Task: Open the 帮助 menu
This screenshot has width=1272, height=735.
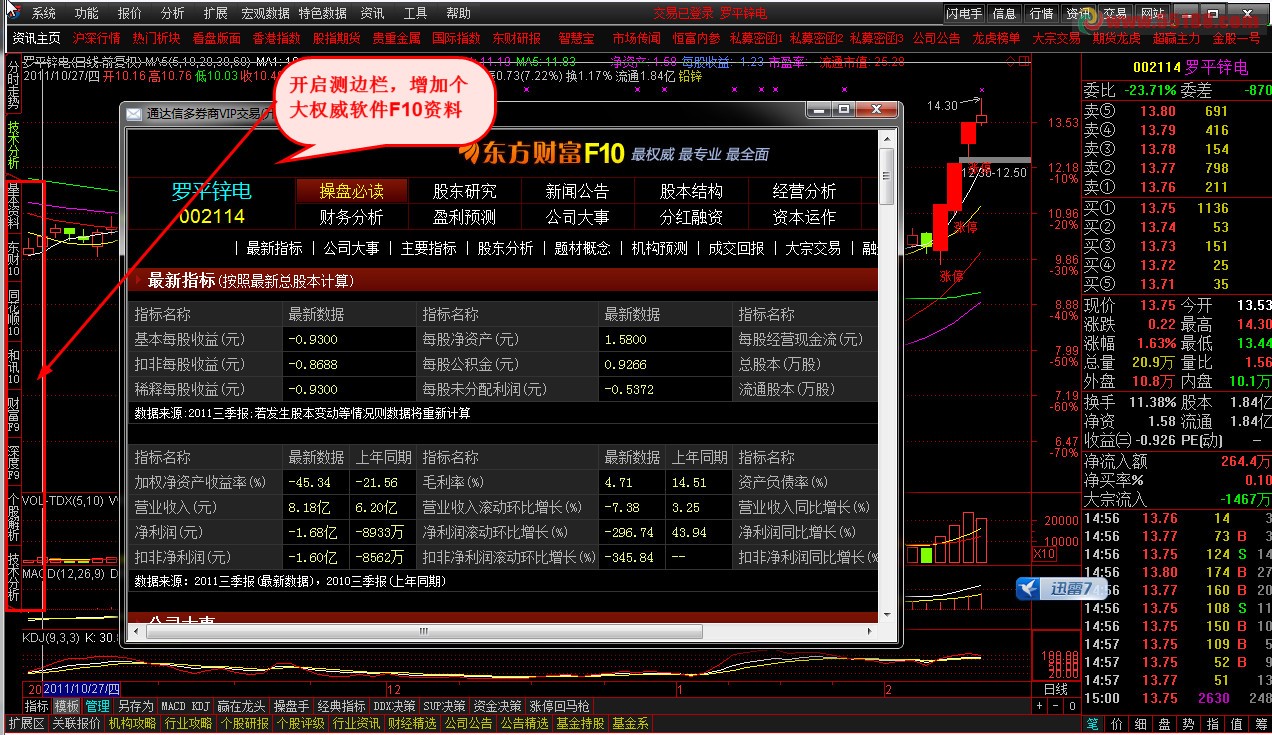Action: (x=458, y=13)
